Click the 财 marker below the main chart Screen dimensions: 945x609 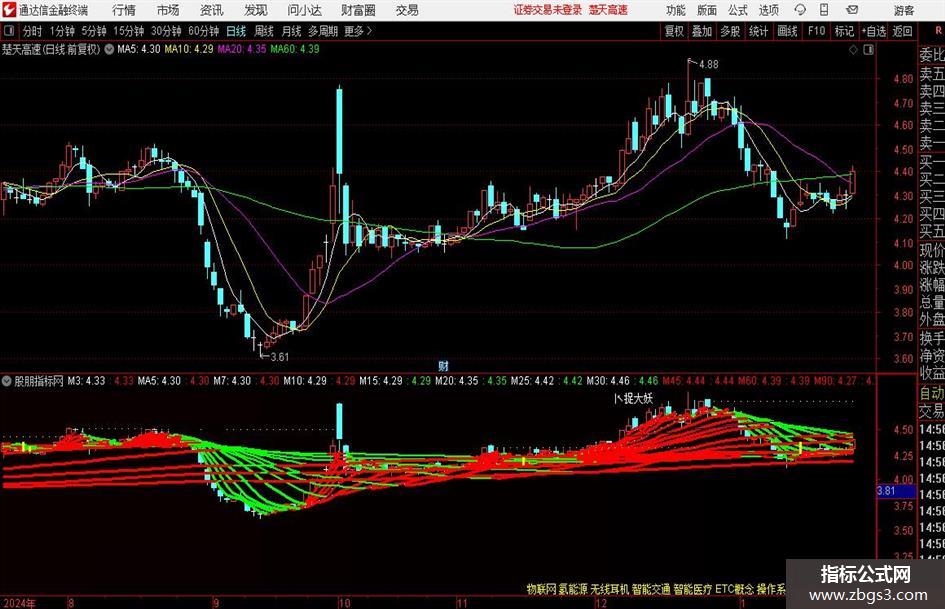443,365
